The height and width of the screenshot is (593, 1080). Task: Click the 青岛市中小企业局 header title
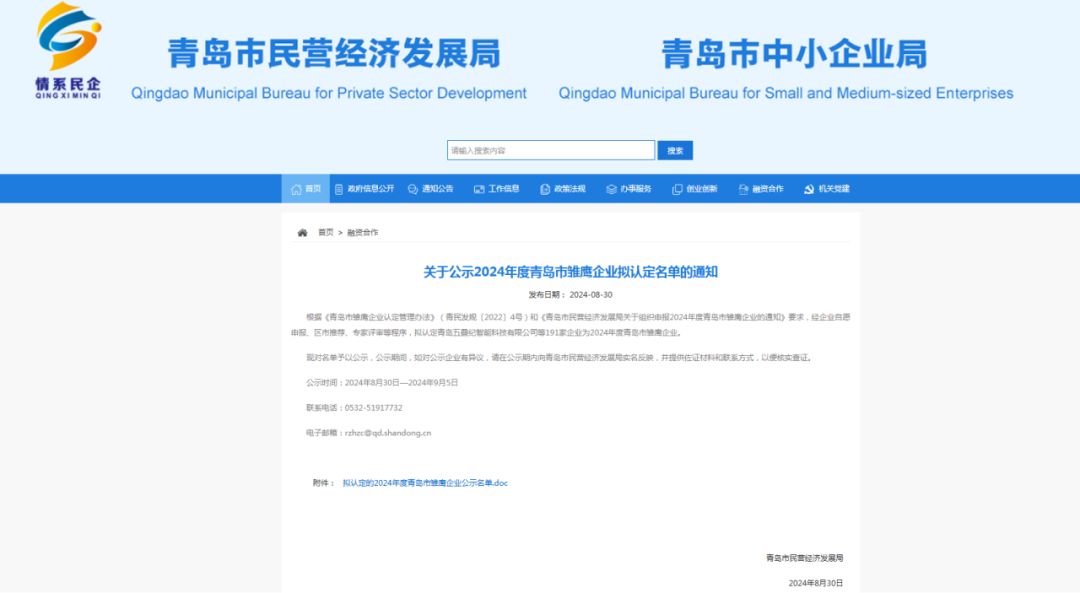pyautogui.click(x=794, y=54)
